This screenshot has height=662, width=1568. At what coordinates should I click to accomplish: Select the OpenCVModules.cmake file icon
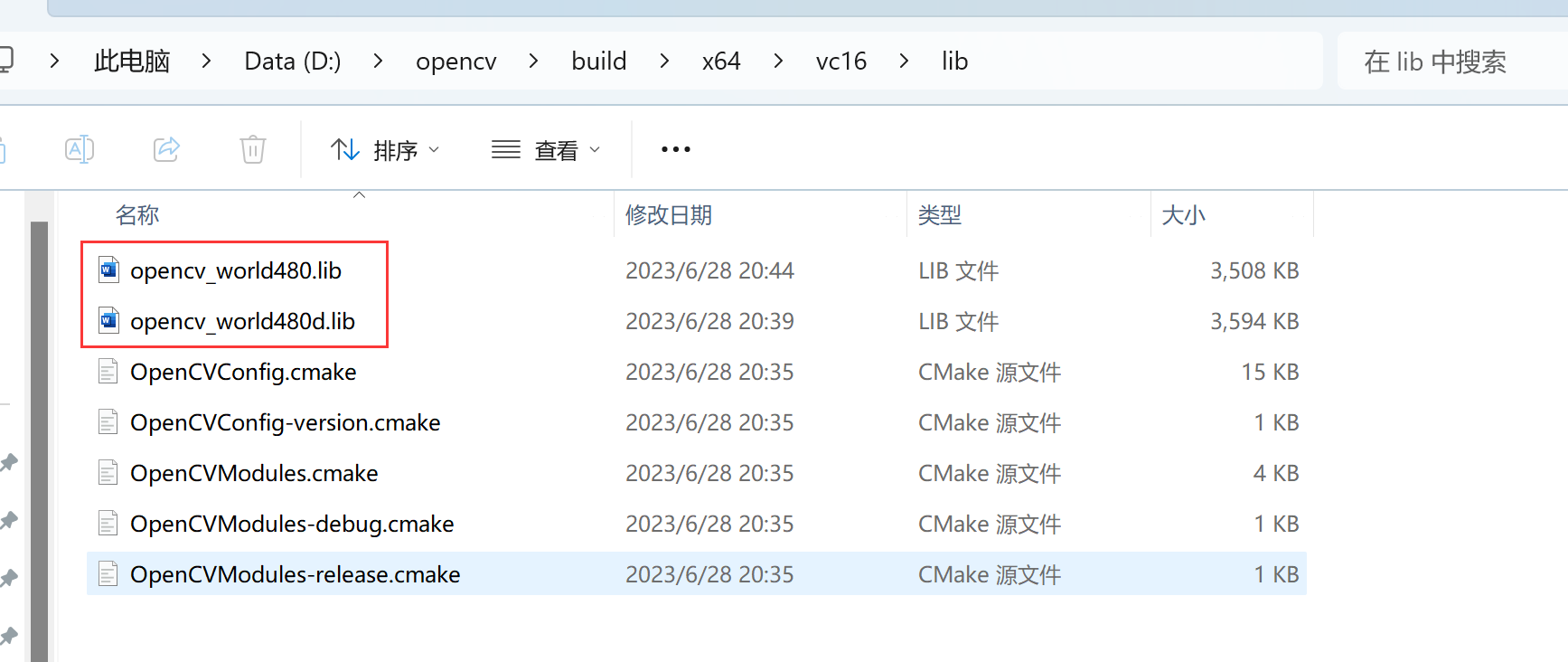tap(108, 472)
